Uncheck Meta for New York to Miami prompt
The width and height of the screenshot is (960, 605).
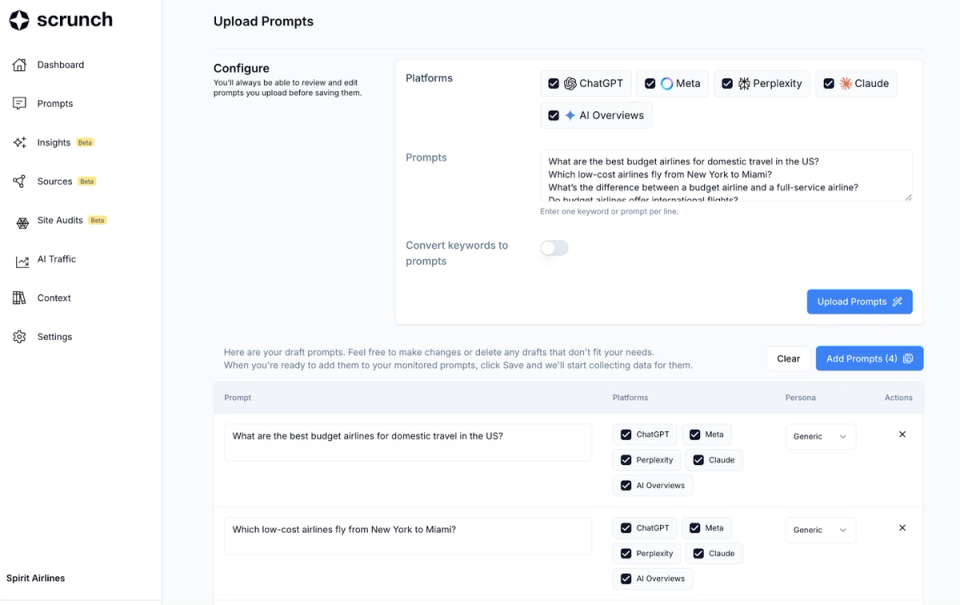coord(695,528)
